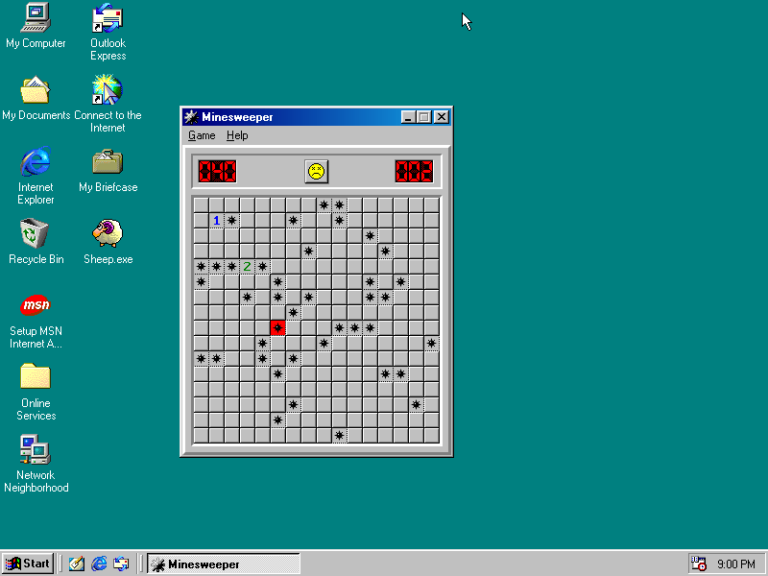Select the Online Services folder icon

(x=36, y=392)
